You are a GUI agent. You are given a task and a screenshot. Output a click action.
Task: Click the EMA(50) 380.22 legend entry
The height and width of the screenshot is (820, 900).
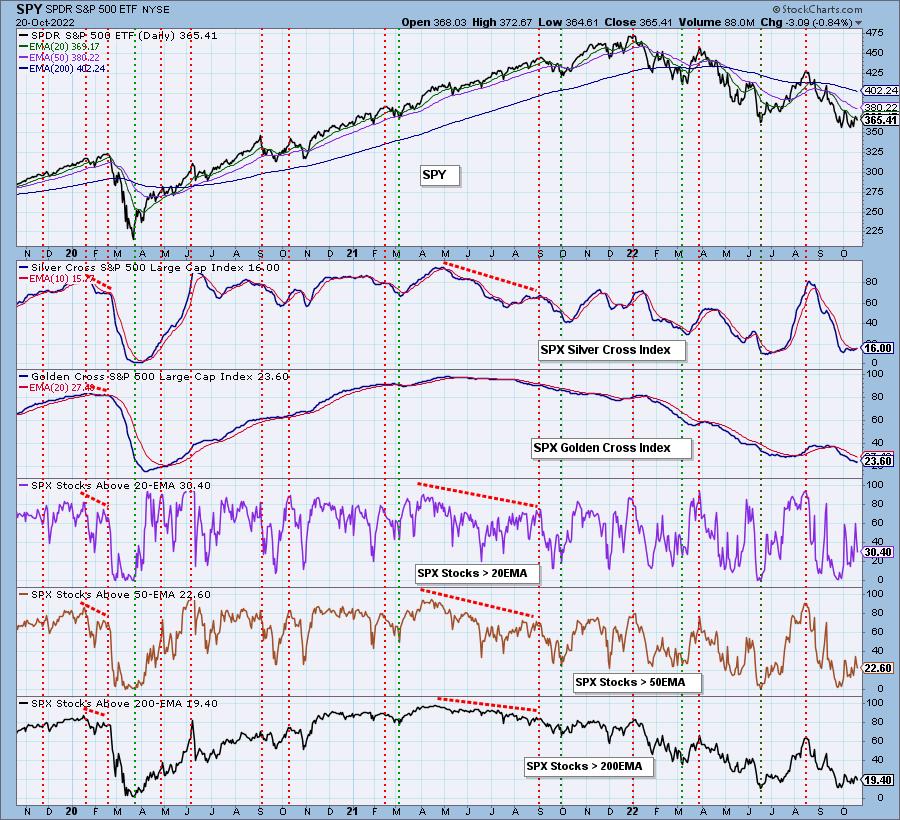pyautogui.click(x=59, y=57)
